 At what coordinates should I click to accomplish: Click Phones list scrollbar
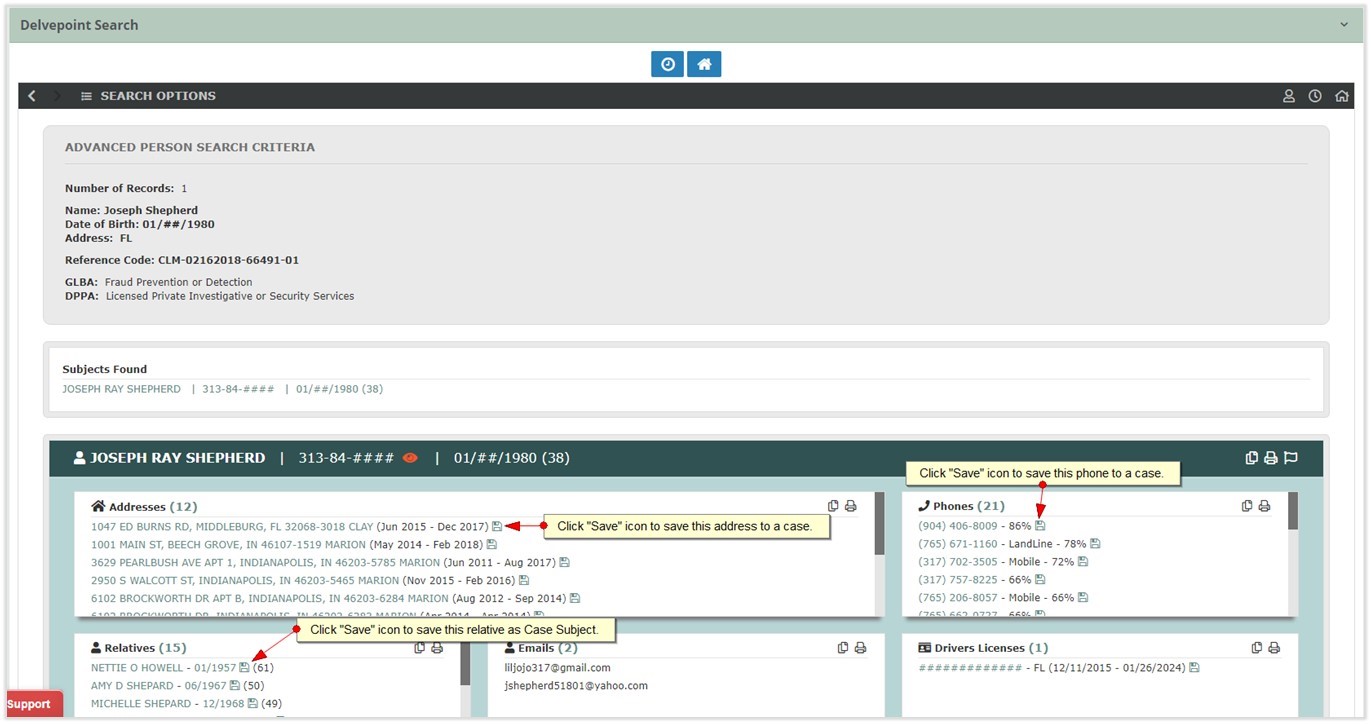[1293, 510]
